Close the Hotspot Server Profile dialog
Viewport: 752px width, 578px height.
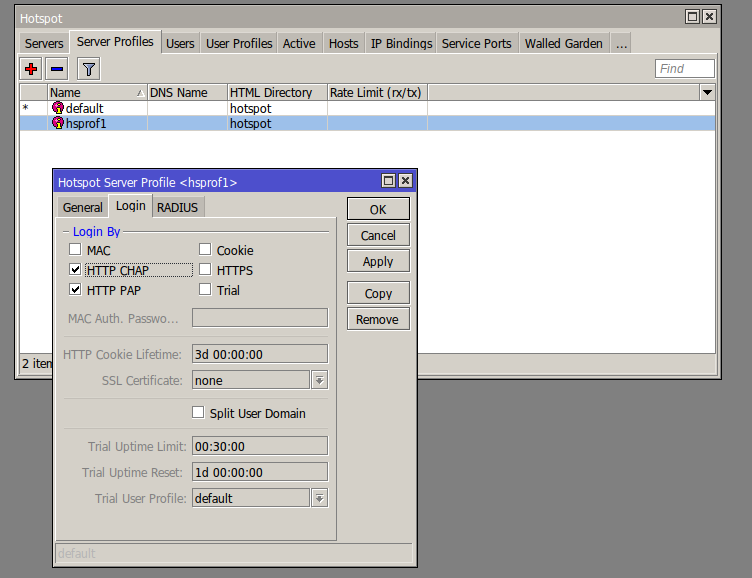(405, 181)
